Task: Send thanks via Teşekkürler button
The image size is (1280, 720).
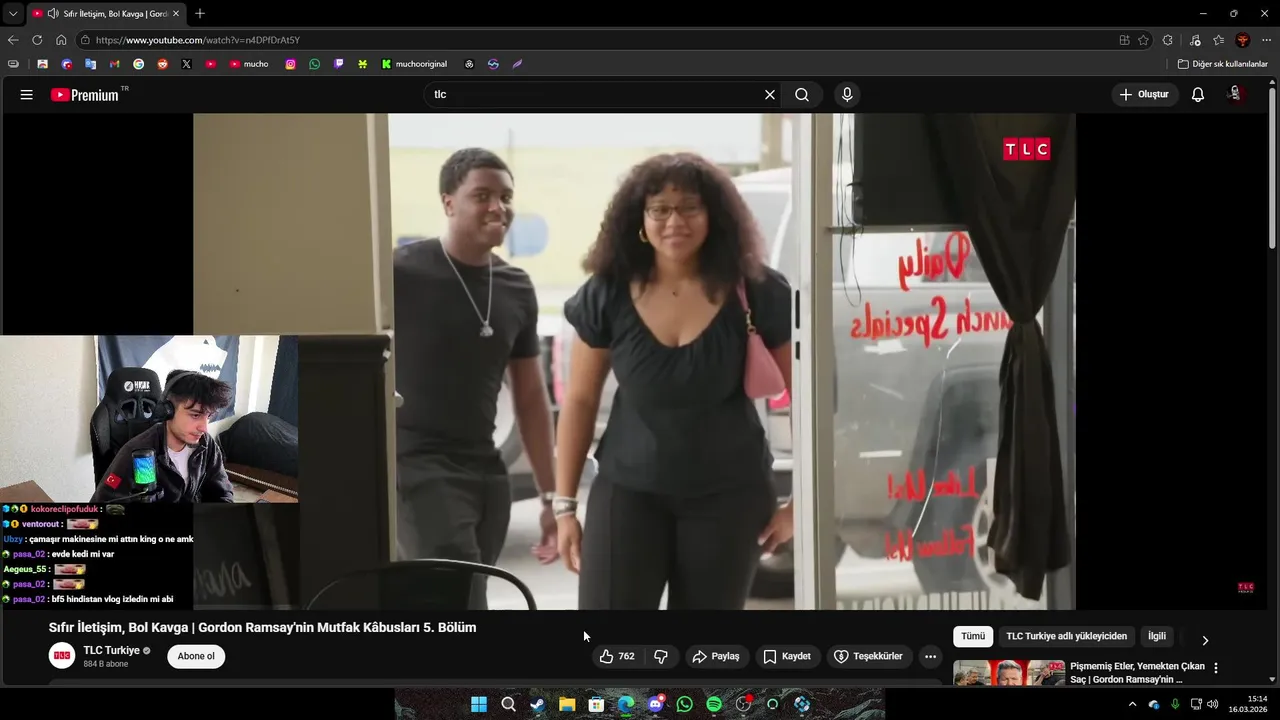Action: (868, 657)
